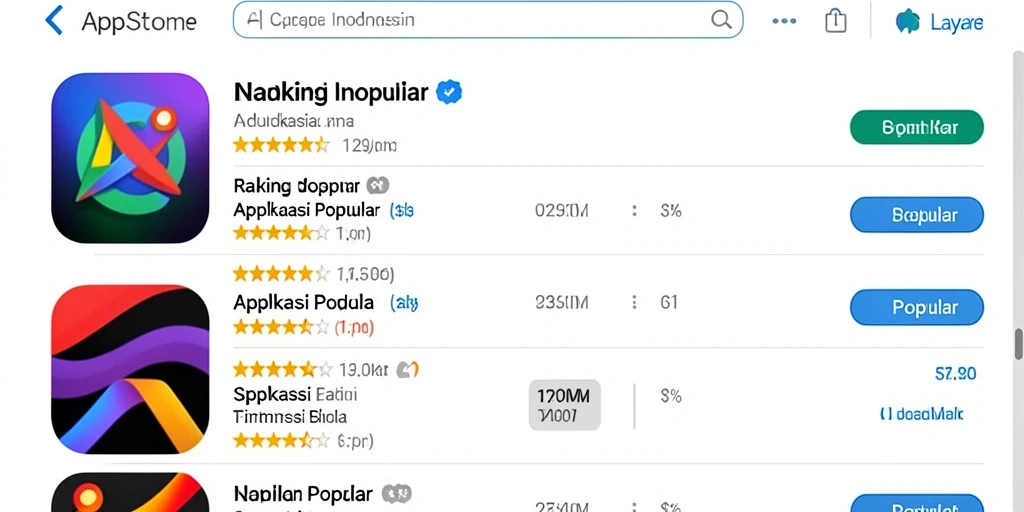1024x512 pixels.
Task: Click the blue verified badge beside Nadking Inopuliar
Action: point(449,92)
